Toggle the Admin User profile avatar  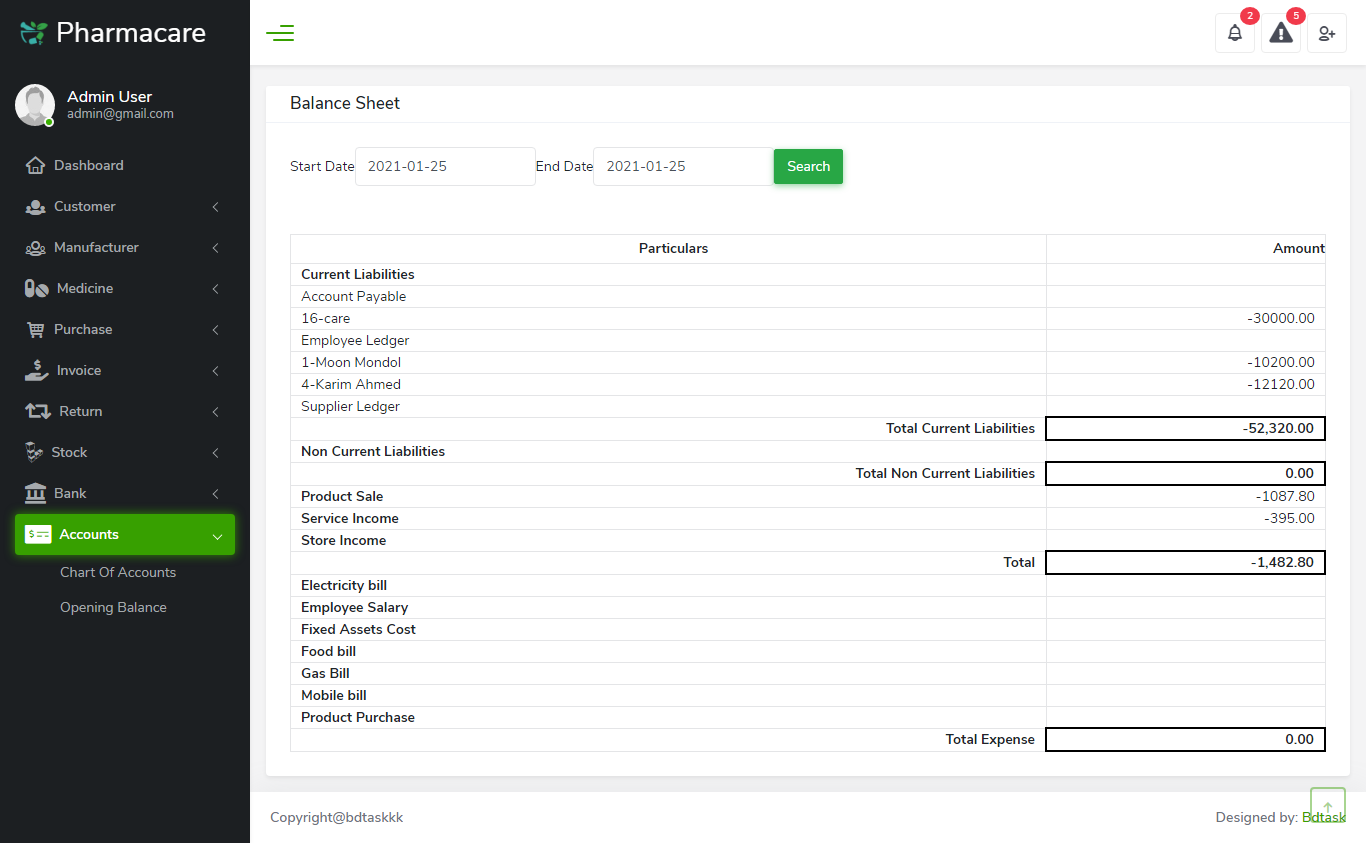[x=34, y=104]
